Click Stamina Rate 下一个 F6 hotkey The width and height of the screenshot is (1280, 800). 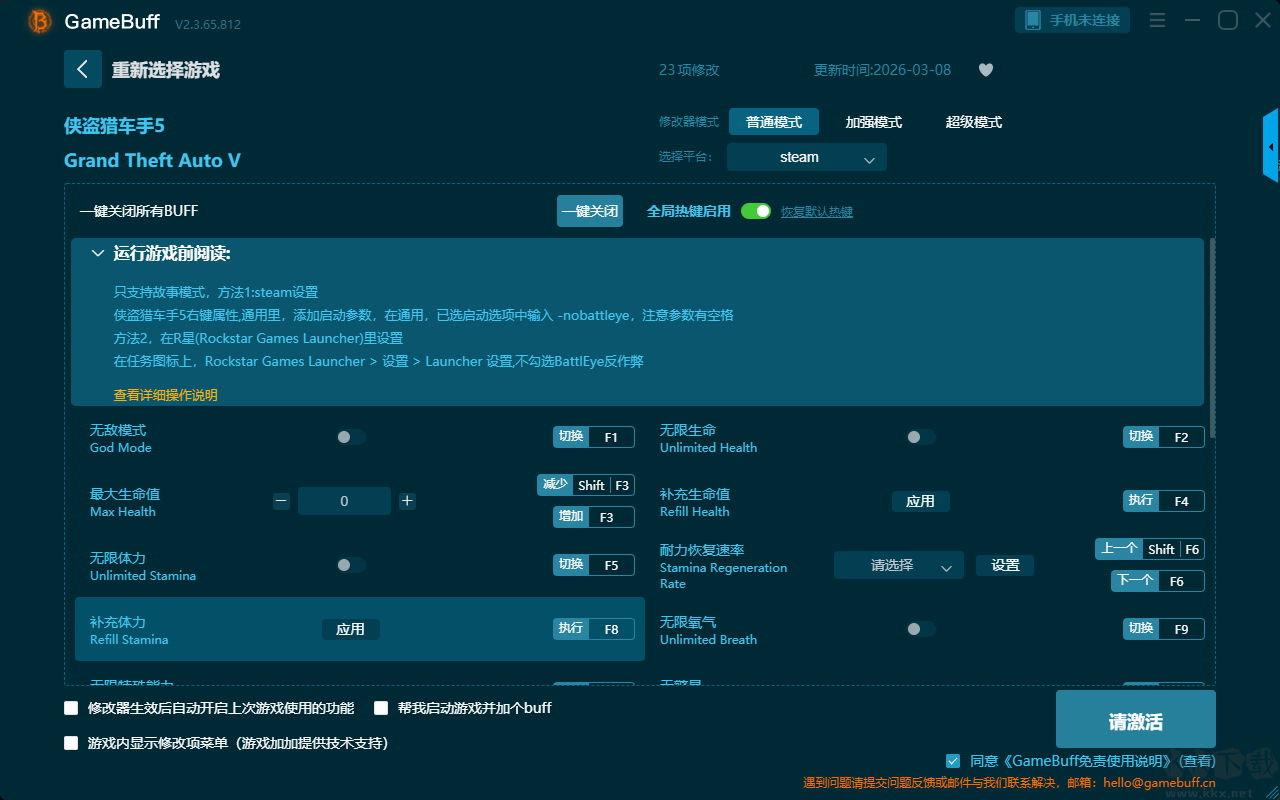tap(1158, 581)
